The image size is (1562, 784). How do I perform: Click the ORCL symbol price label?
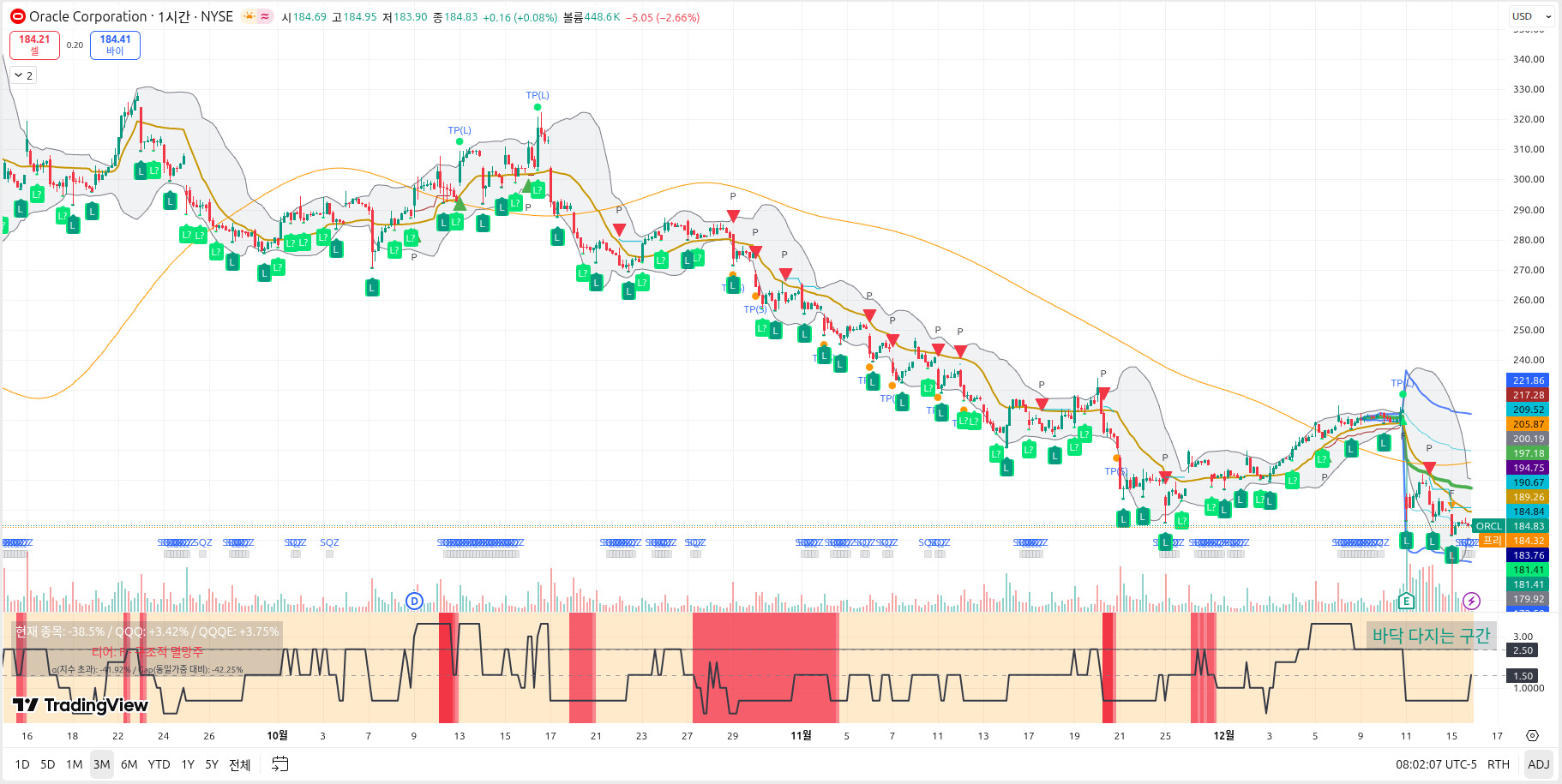1488,526
